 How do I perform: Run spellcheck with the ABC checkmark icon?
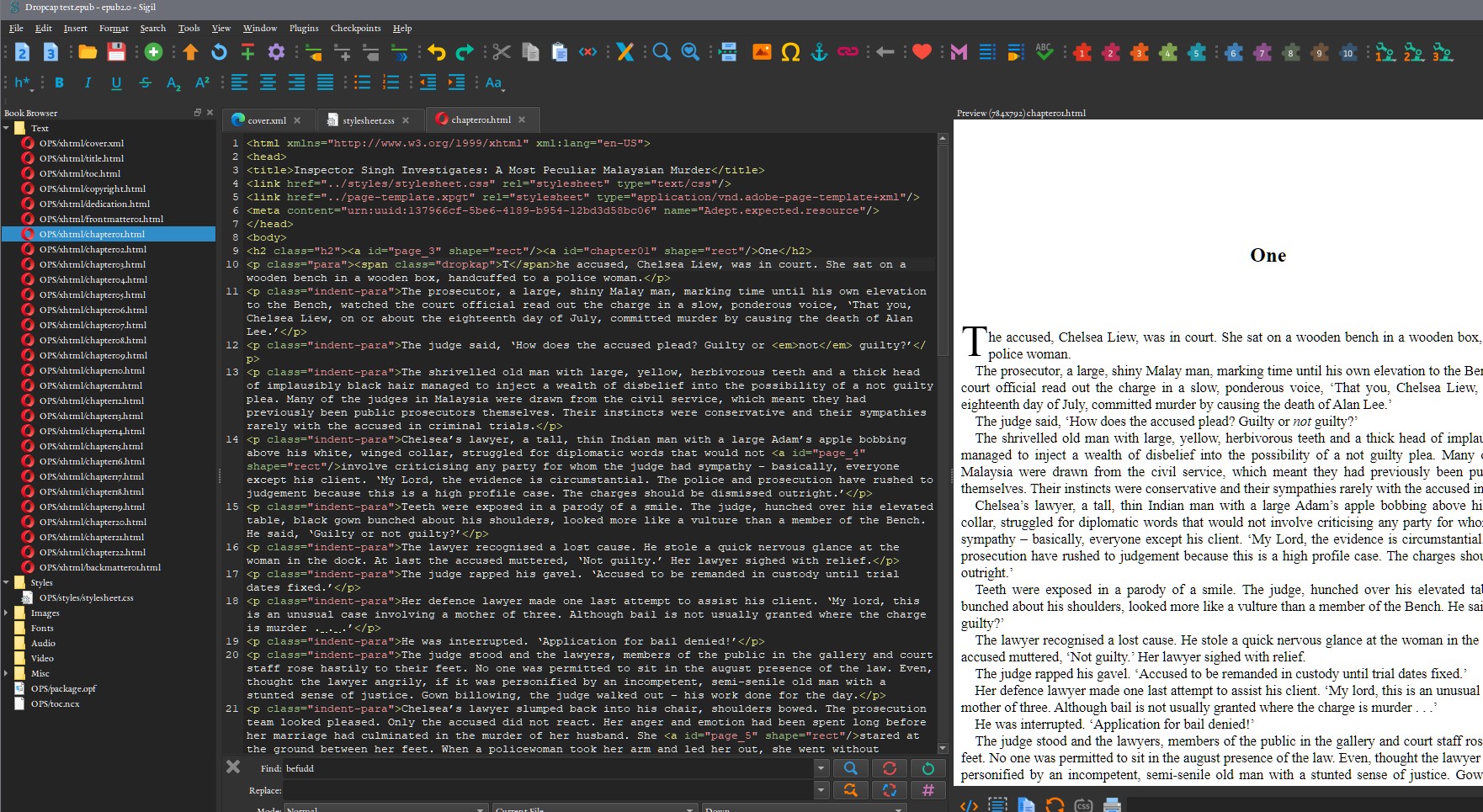pyautogui.click(x=1044, y=52)
